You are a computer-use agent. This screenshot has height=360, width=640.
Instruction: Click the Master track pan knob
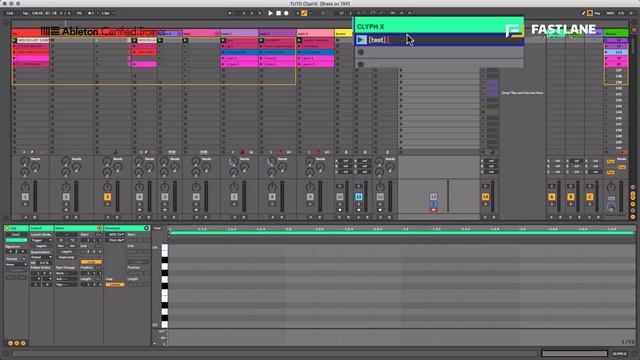[x=611, y=187]
